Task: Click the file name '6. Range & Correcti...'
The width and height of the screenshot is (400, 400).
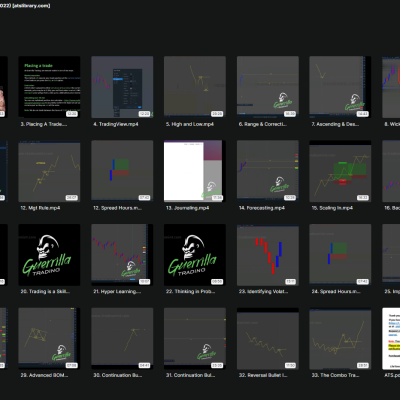Action: point(263,124)
